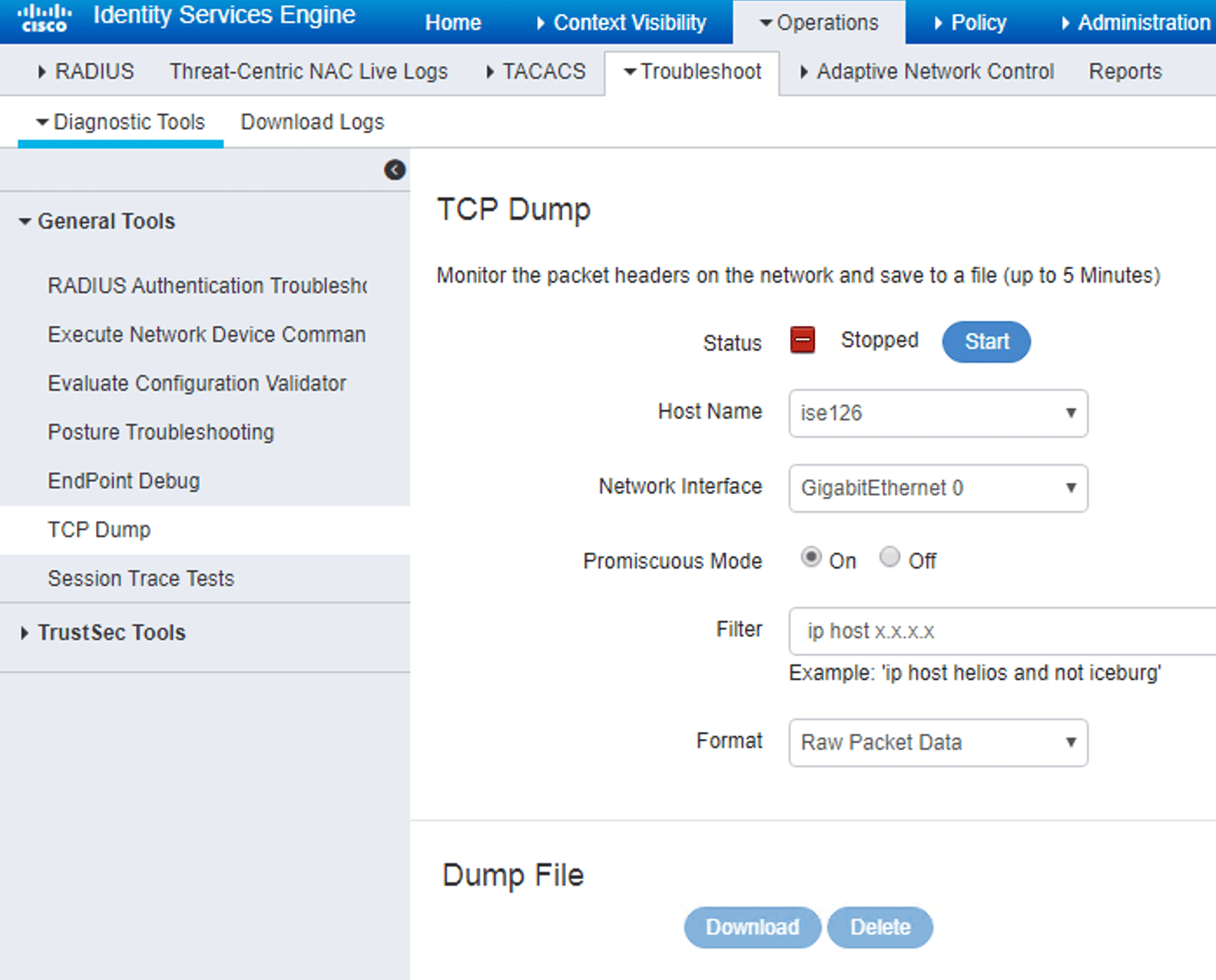Open the Evaluate Configuration Validator tool
The image size is (1216, 980).
pos(196,383)
